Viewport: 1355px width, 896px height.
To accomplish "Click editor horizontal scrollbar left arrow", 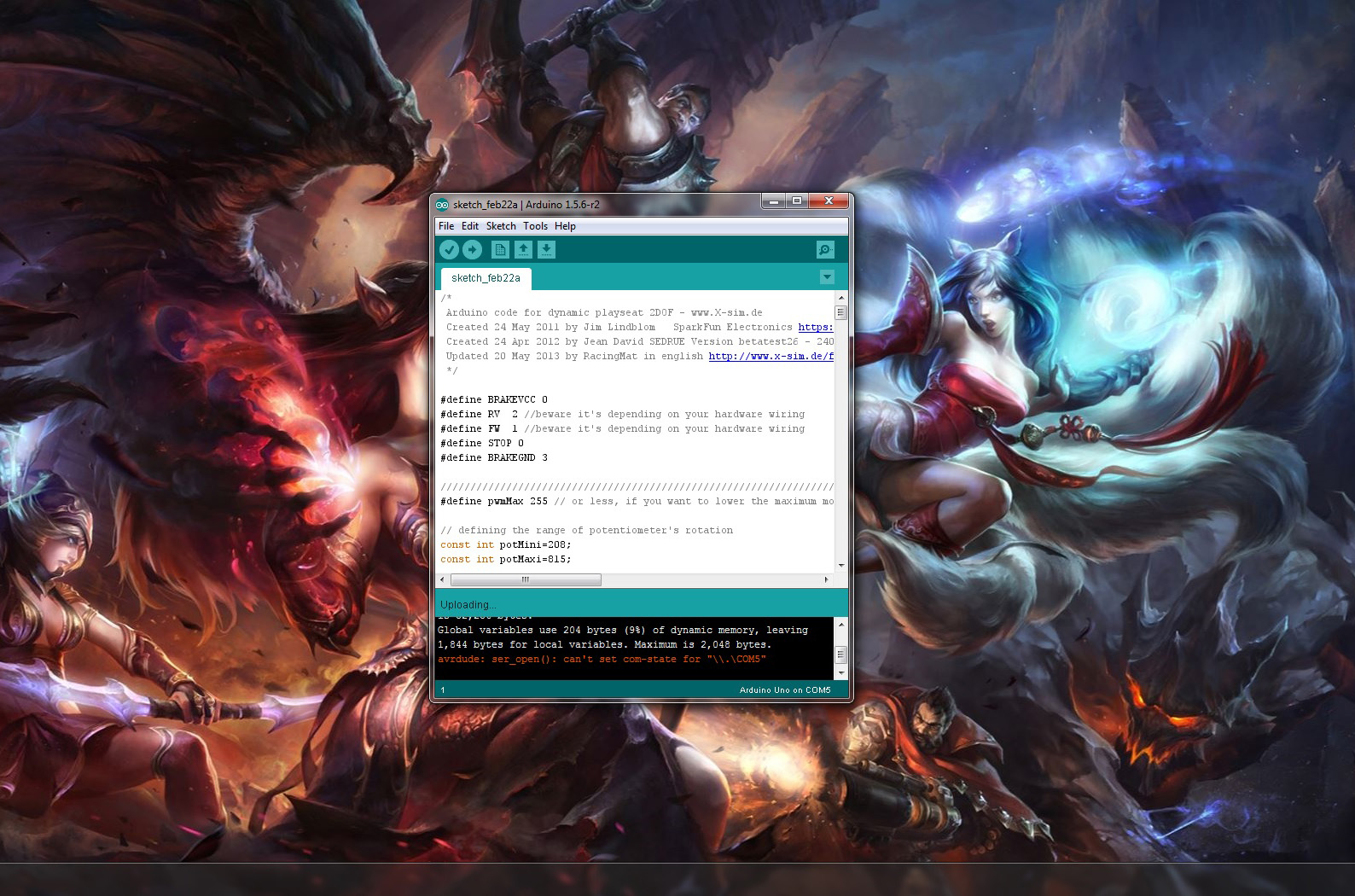I will point(443,579).
